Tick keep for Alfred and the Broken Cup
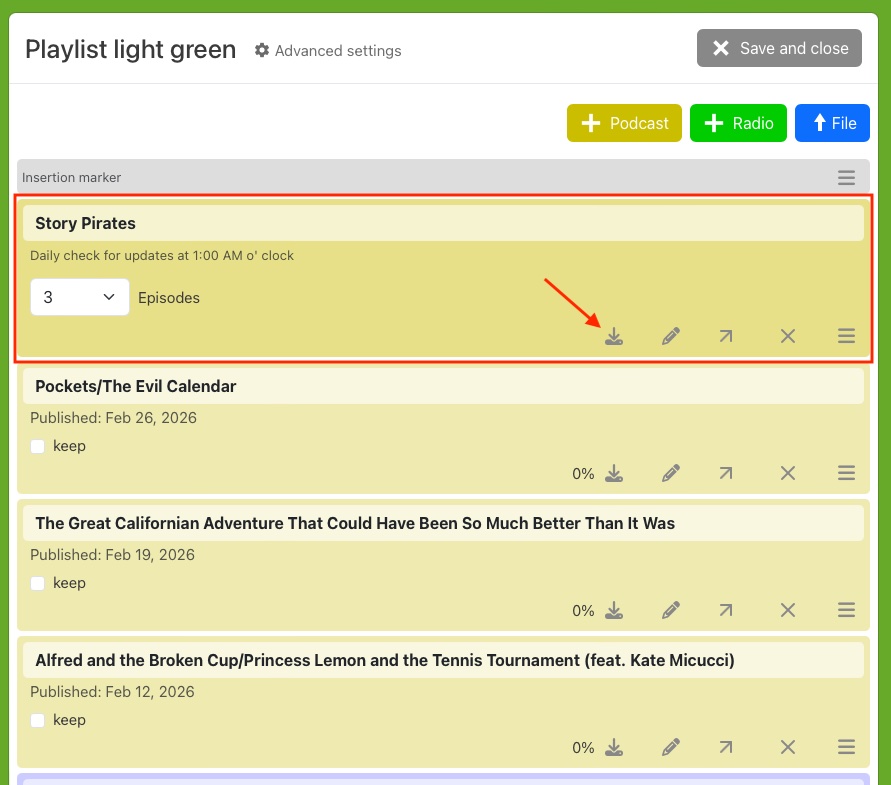This screenshot has height=785, width=891. click(x=38, y=720)
